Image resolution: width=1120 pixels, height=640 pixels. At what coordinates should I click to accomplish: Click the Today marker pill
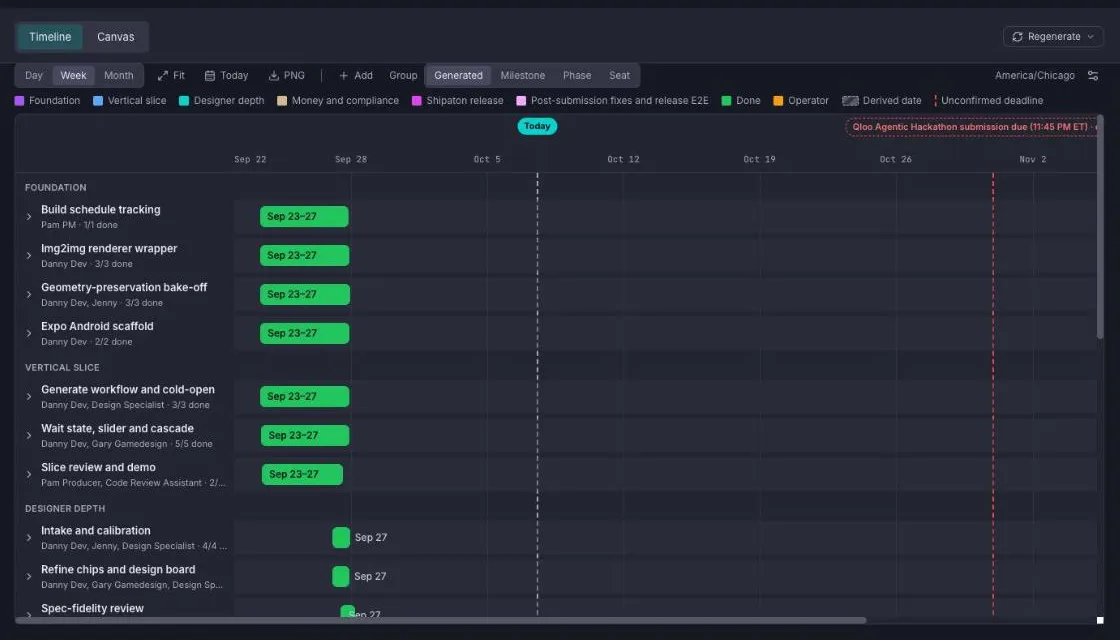pyautogui.click(x=537, y=126)
